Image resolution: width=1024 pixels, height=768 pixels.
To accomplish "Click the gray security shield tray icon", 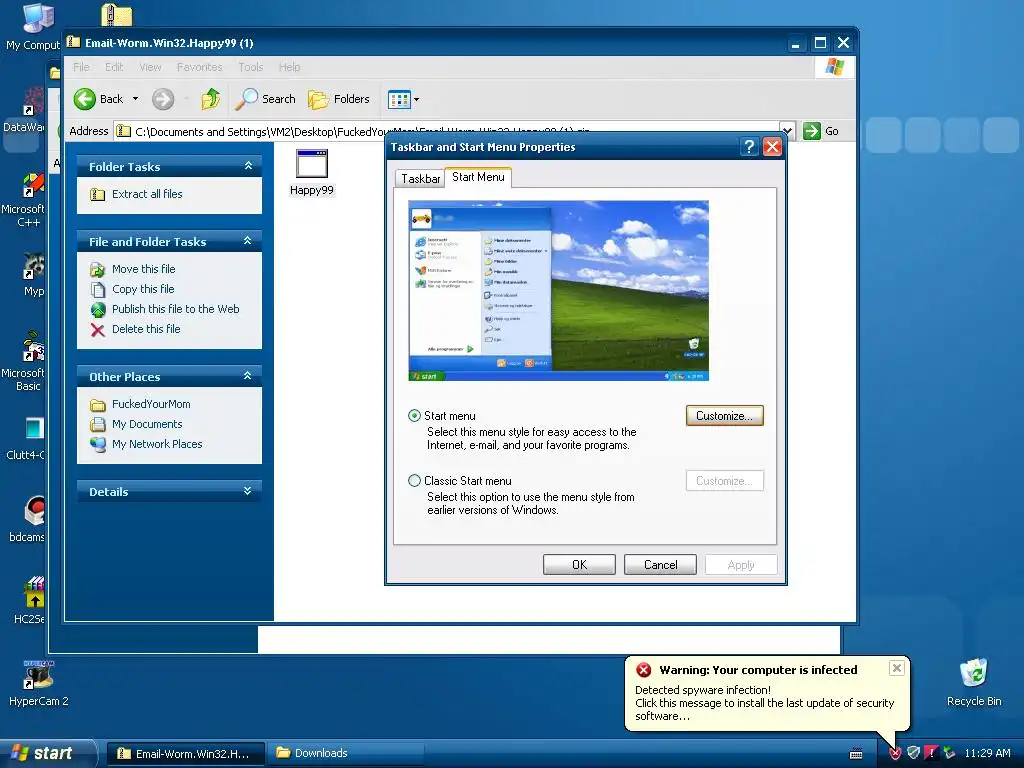I will point(913,754).
